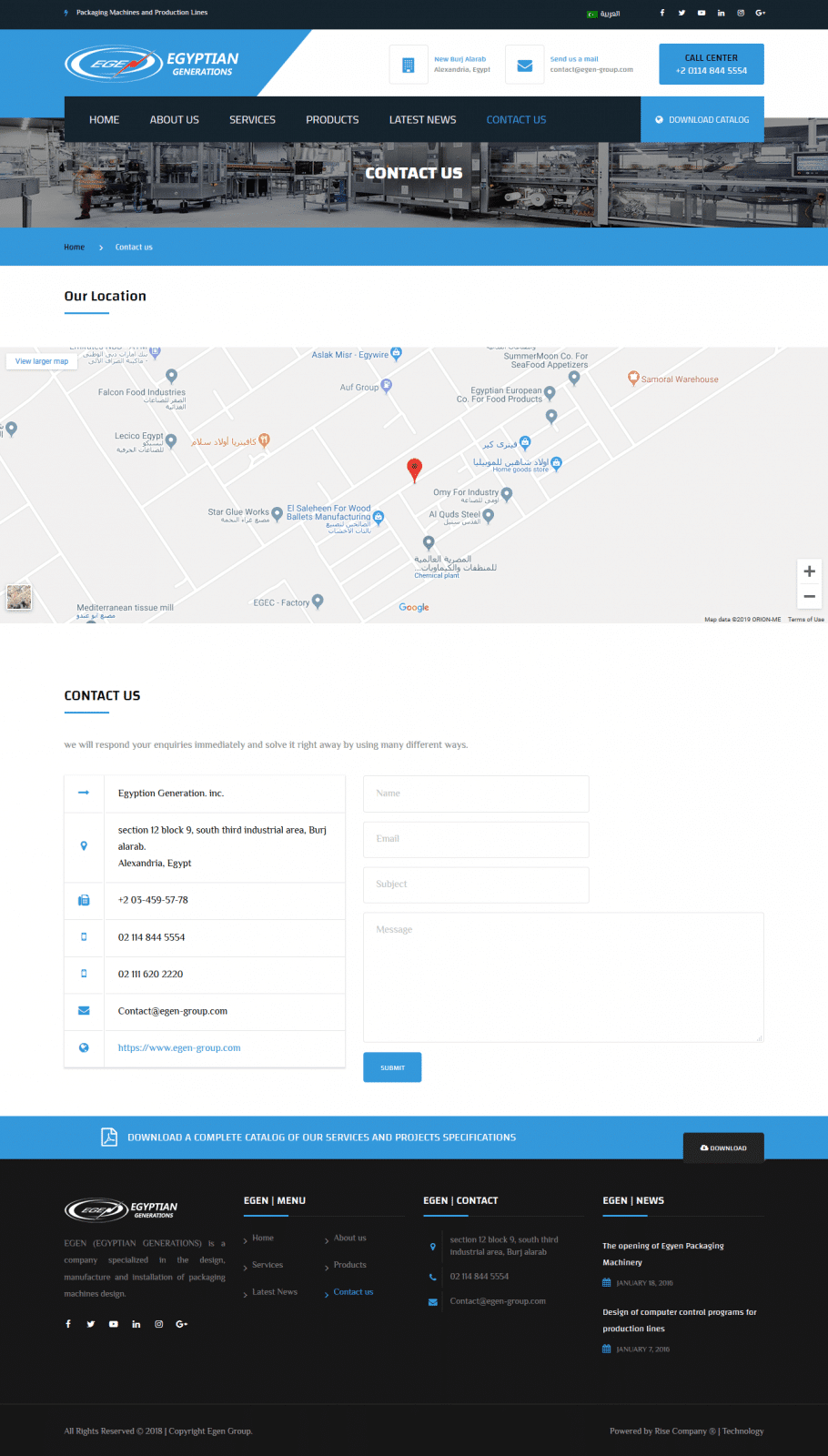Open PRODUCTS in the main navigation
Screen dimensions: 828x1456
click(x=332, y=120)
